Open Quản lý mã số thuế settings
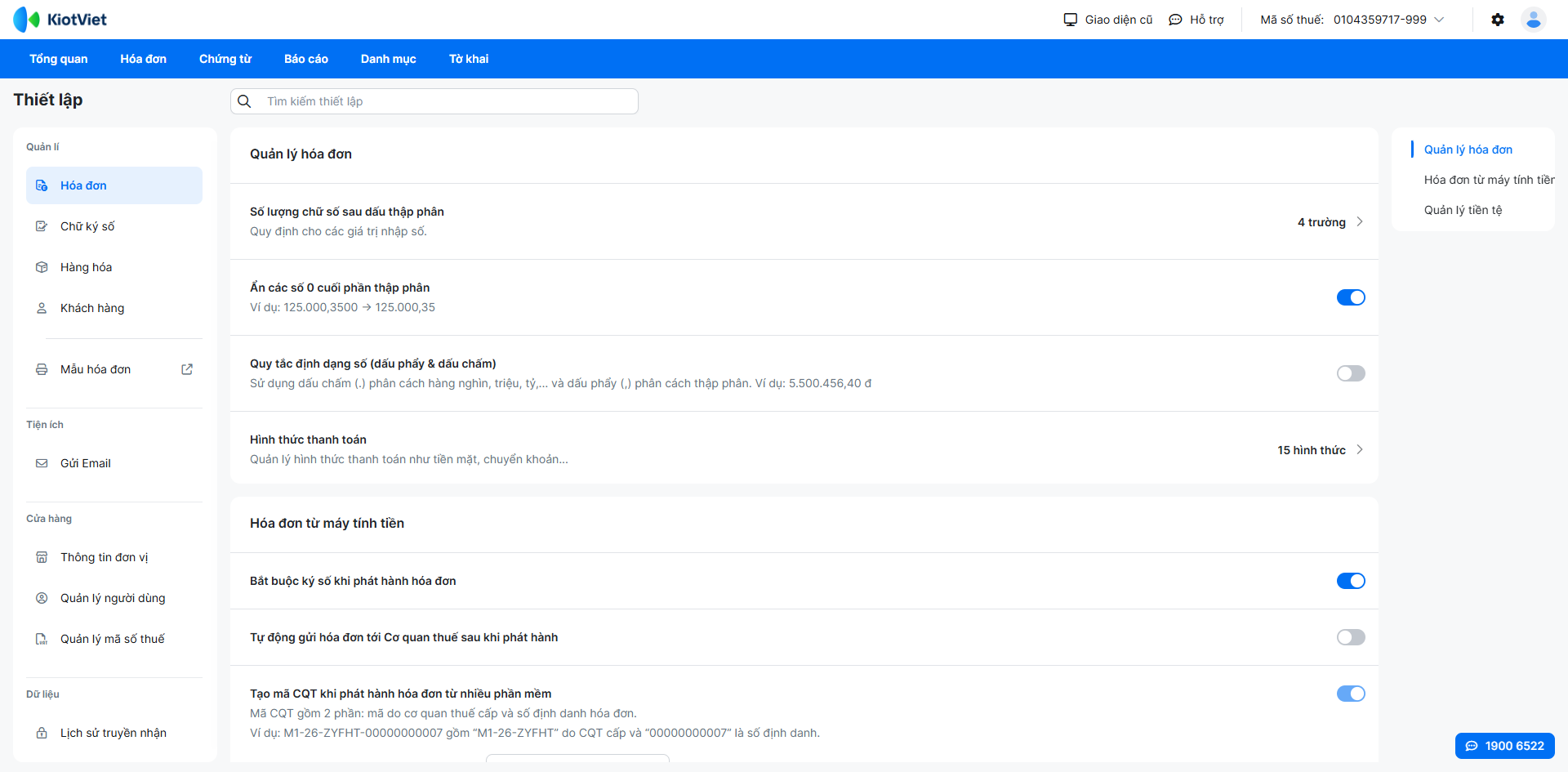Viewport: 1568px width, 772px height. click(114, 639)
